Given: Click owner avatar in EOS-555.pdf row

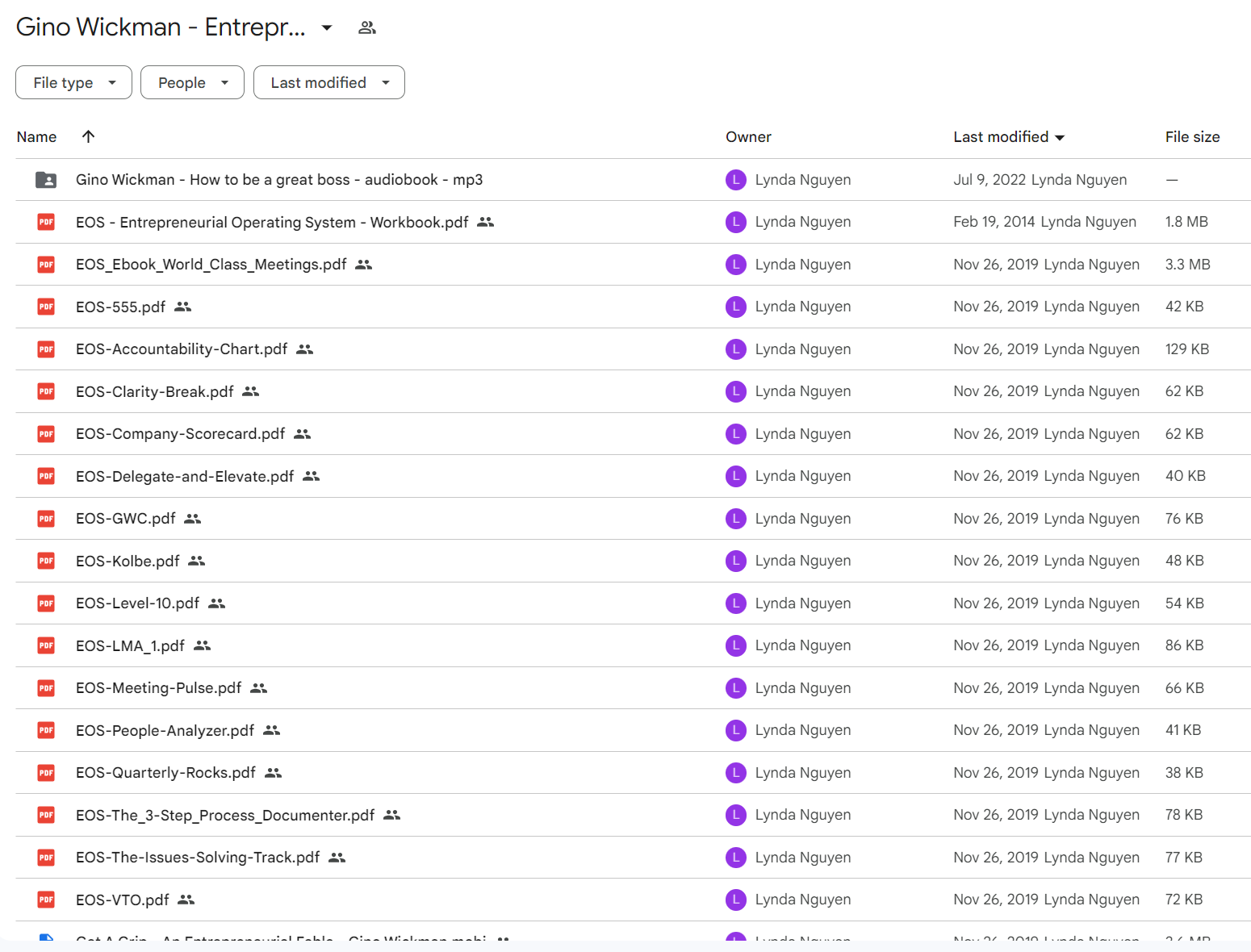Looking at the screenshot, I should (736, 307).
